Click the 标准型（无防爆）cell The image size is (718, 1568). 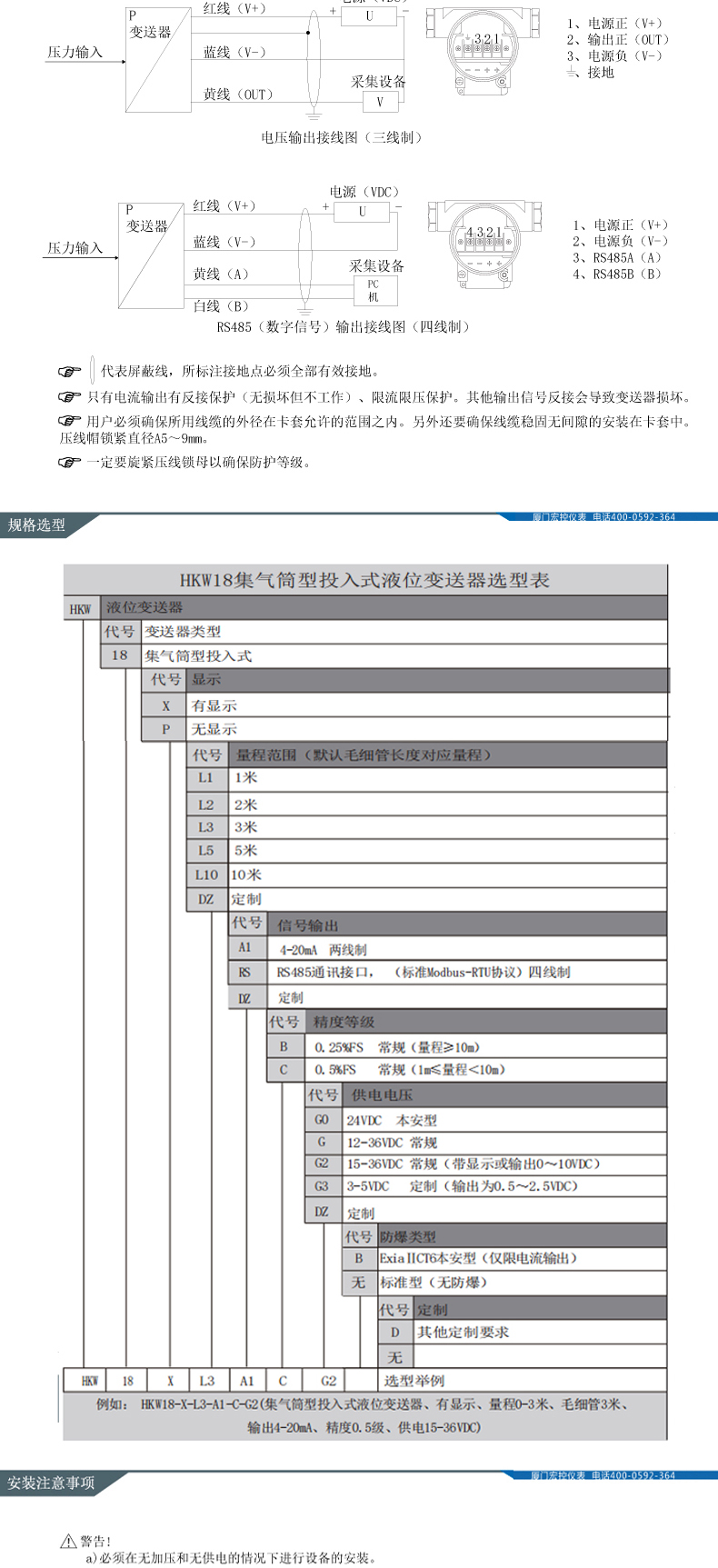[522, 1283]
